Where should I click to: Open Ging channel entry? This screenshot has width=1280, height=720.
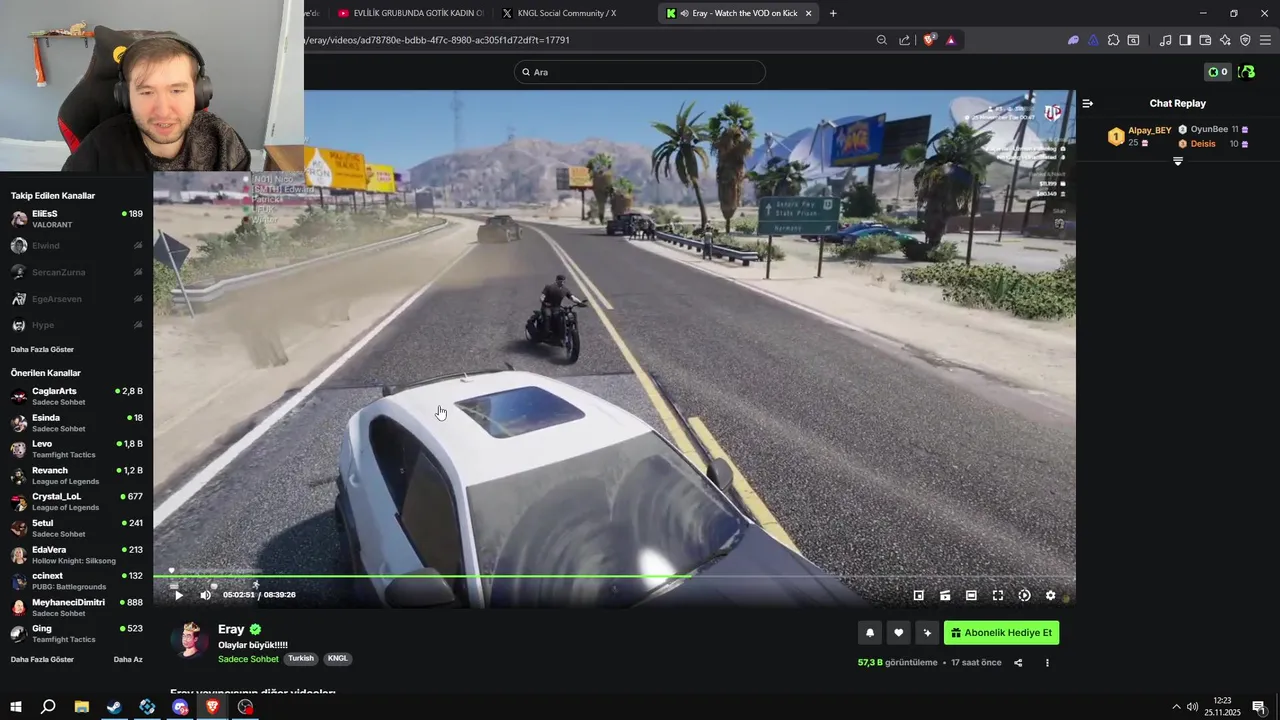pyautogui.click(x=76, y=634)
